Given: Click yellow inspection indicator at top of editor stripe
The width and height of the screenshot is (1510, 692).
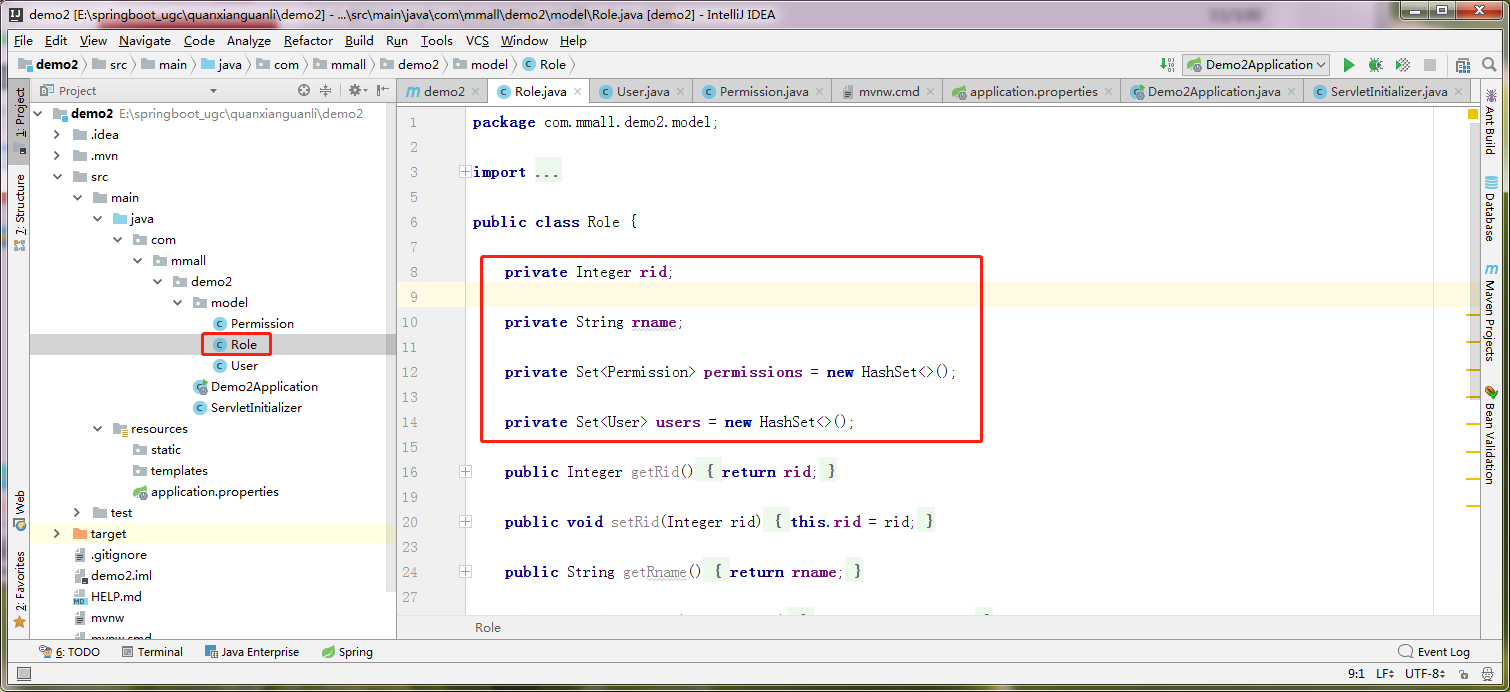Looking at the screenshot, I should click(1473, 115).
